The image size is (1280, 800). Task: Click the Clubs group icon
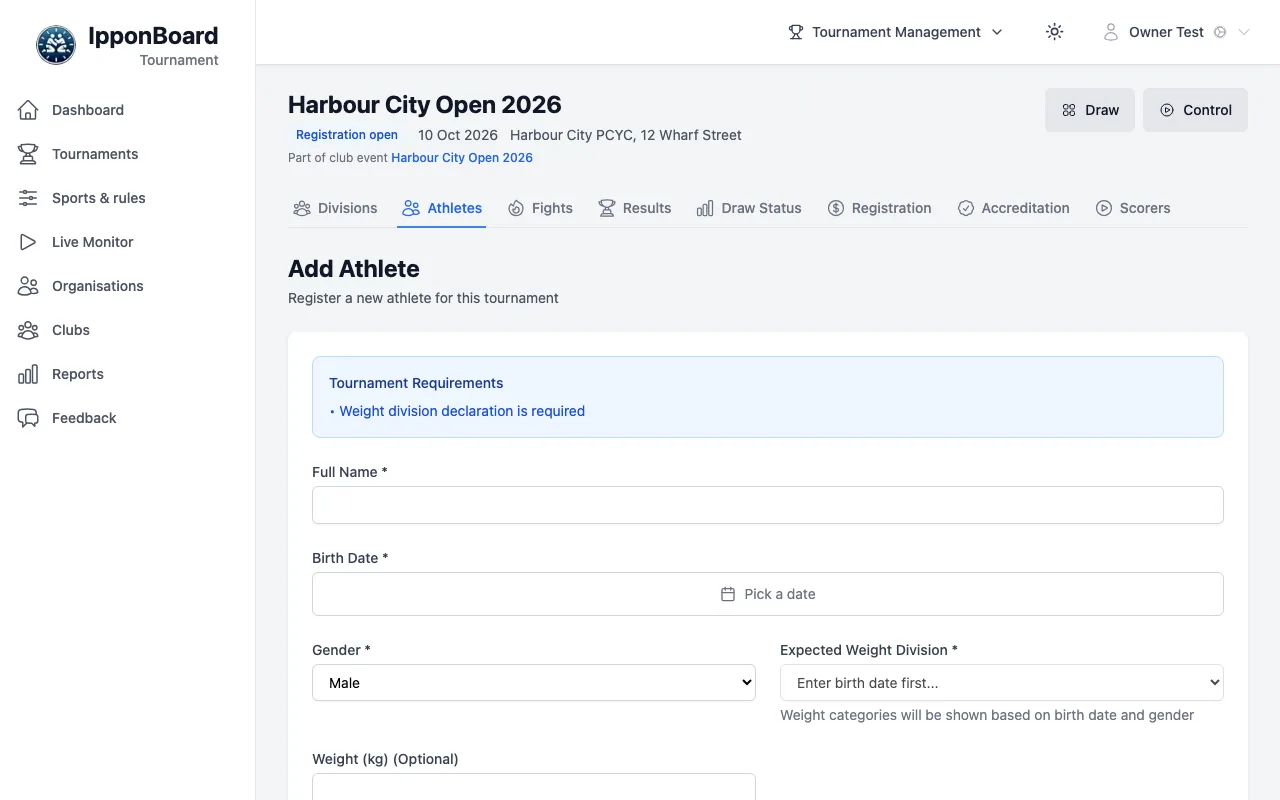click(28, 330)
